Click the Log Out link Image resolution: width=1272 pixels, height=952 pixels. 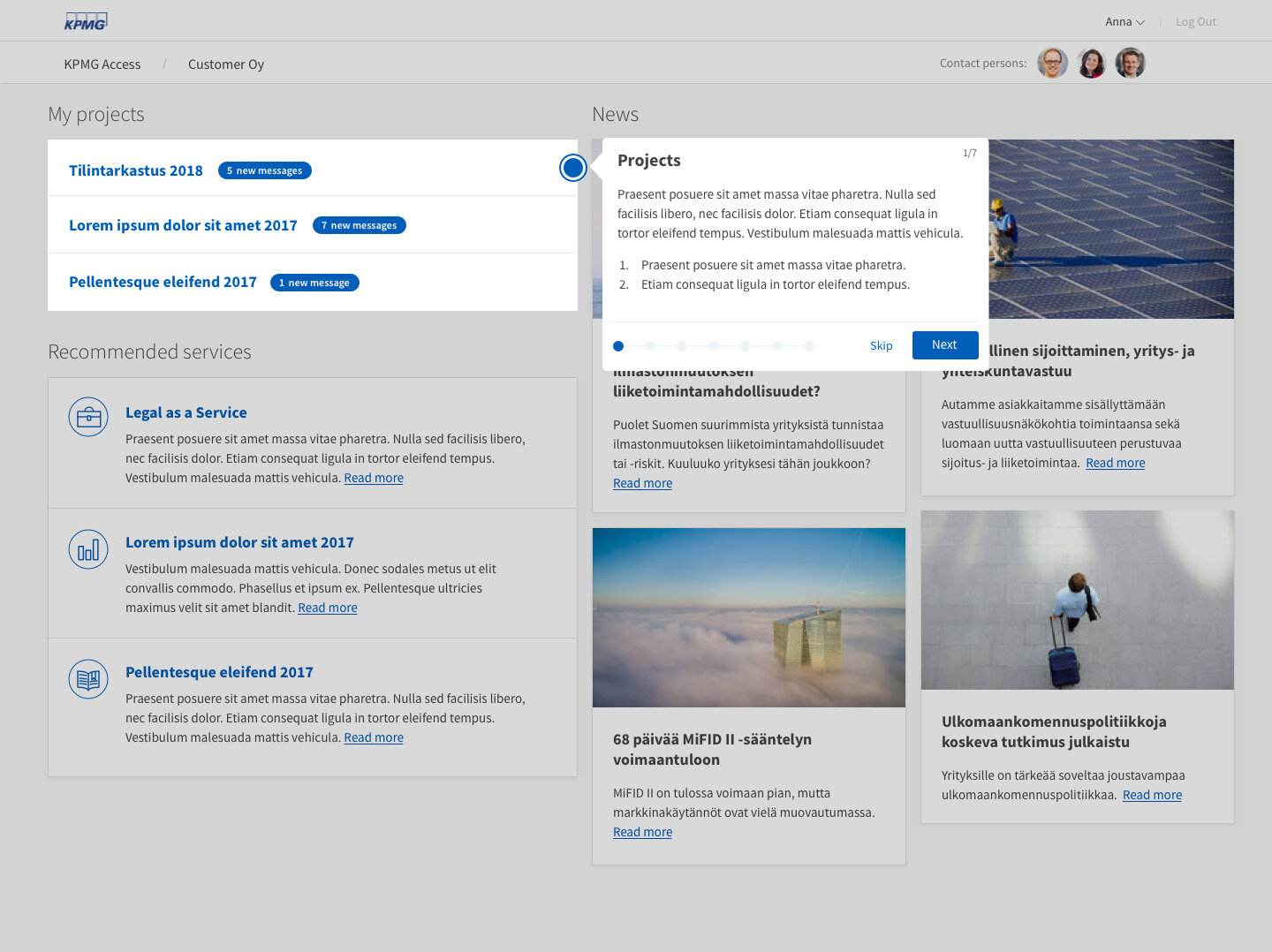pos(1196,21)
